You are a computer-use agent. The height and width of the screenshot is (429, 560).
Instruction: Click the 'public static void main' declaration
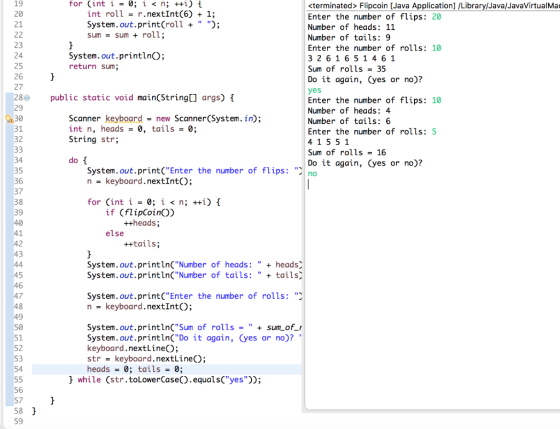tap(142, 98)
